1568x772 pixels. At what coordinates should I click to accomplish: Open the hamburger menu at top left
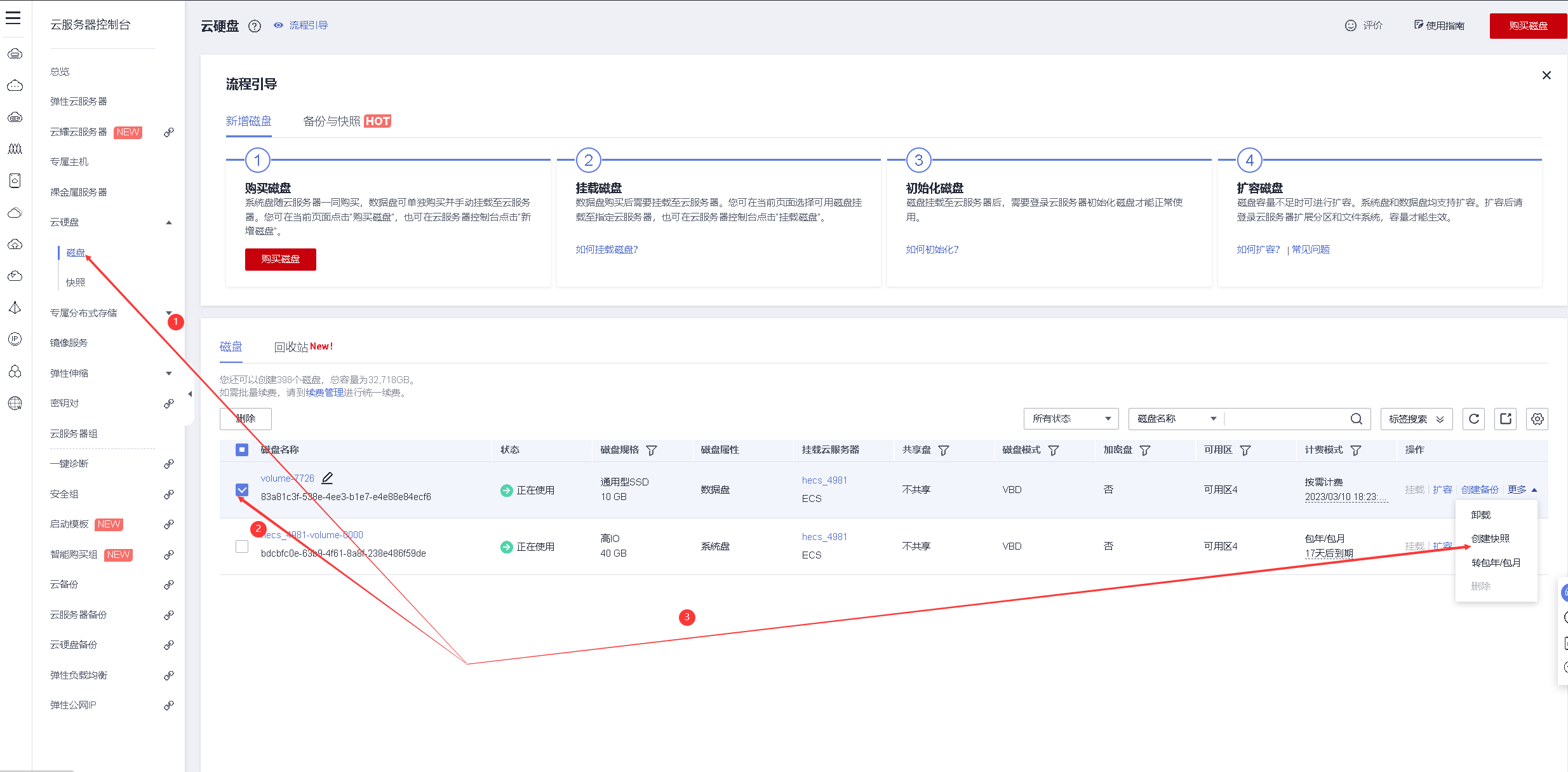[13, 18]
